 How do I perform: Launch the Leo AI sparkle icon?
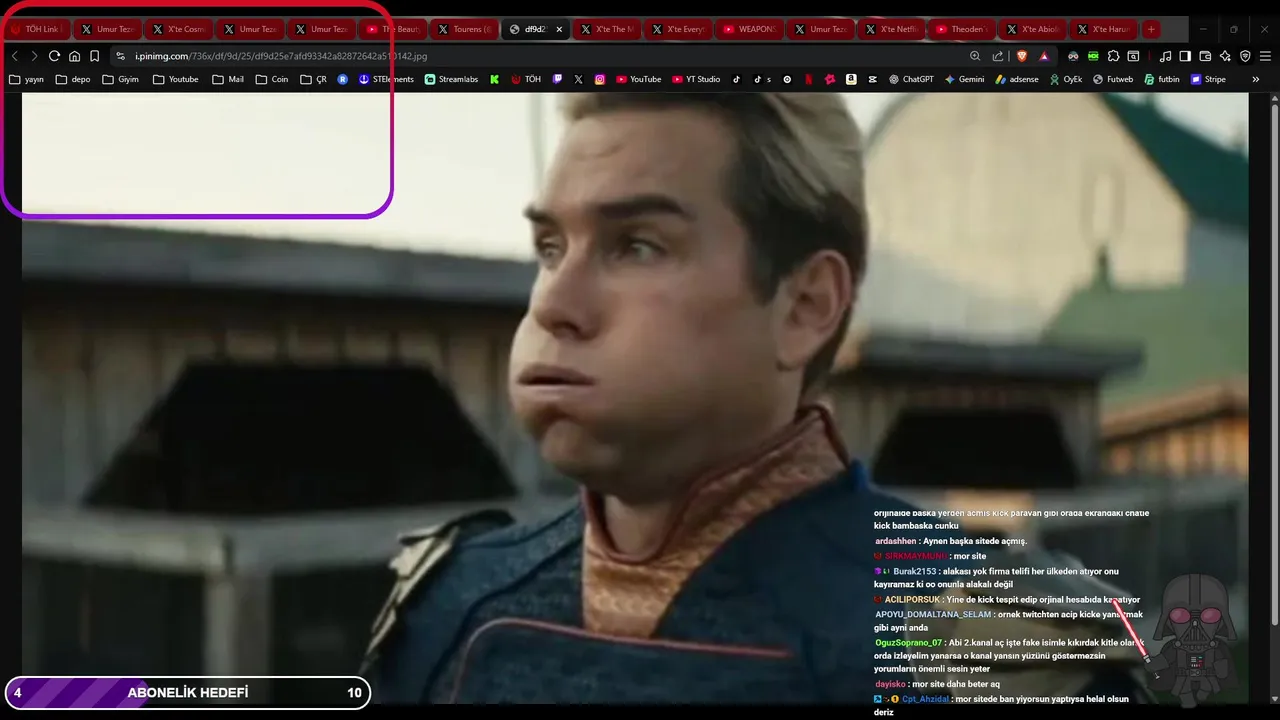pyautogui.click(x=1225, y=56)
